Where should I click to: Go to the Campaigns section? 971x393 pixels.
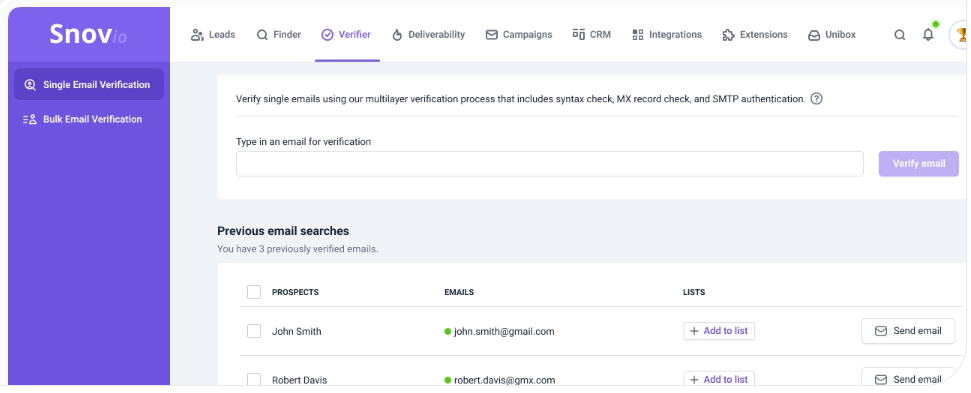click(x=519, y=35)
